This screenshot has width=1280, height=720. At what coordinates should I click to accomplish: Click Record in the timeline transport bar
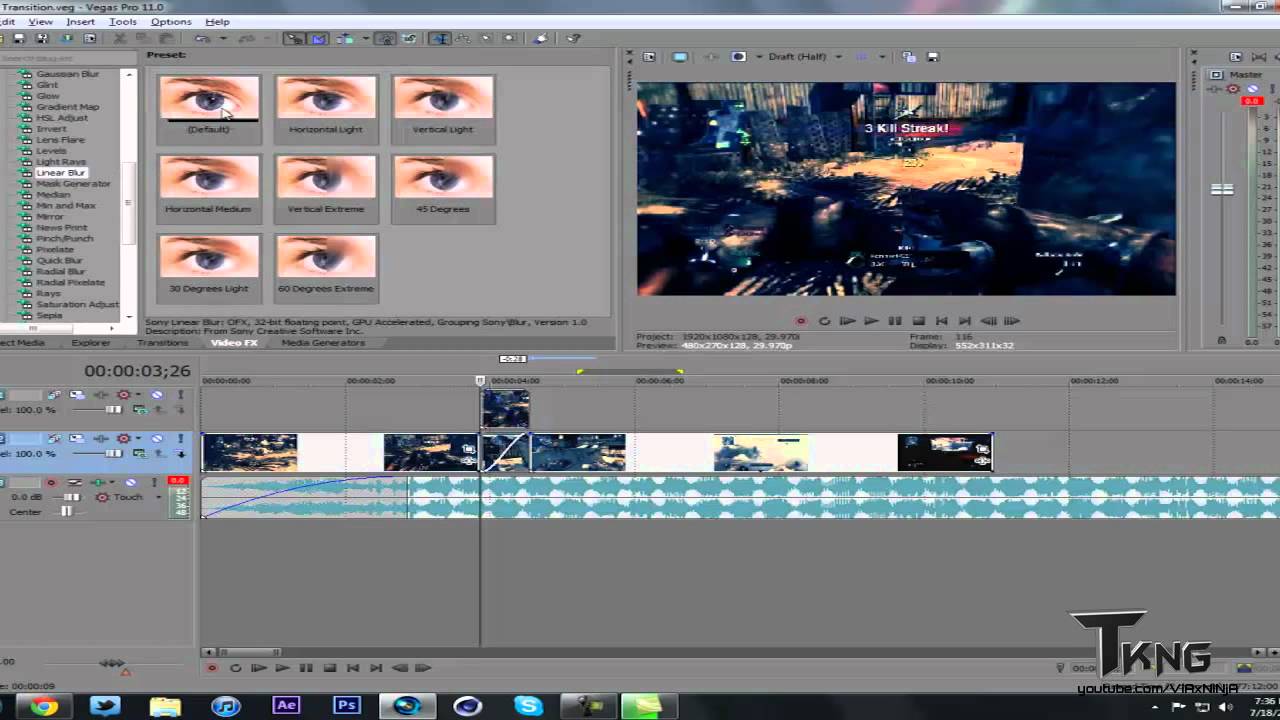212,668
